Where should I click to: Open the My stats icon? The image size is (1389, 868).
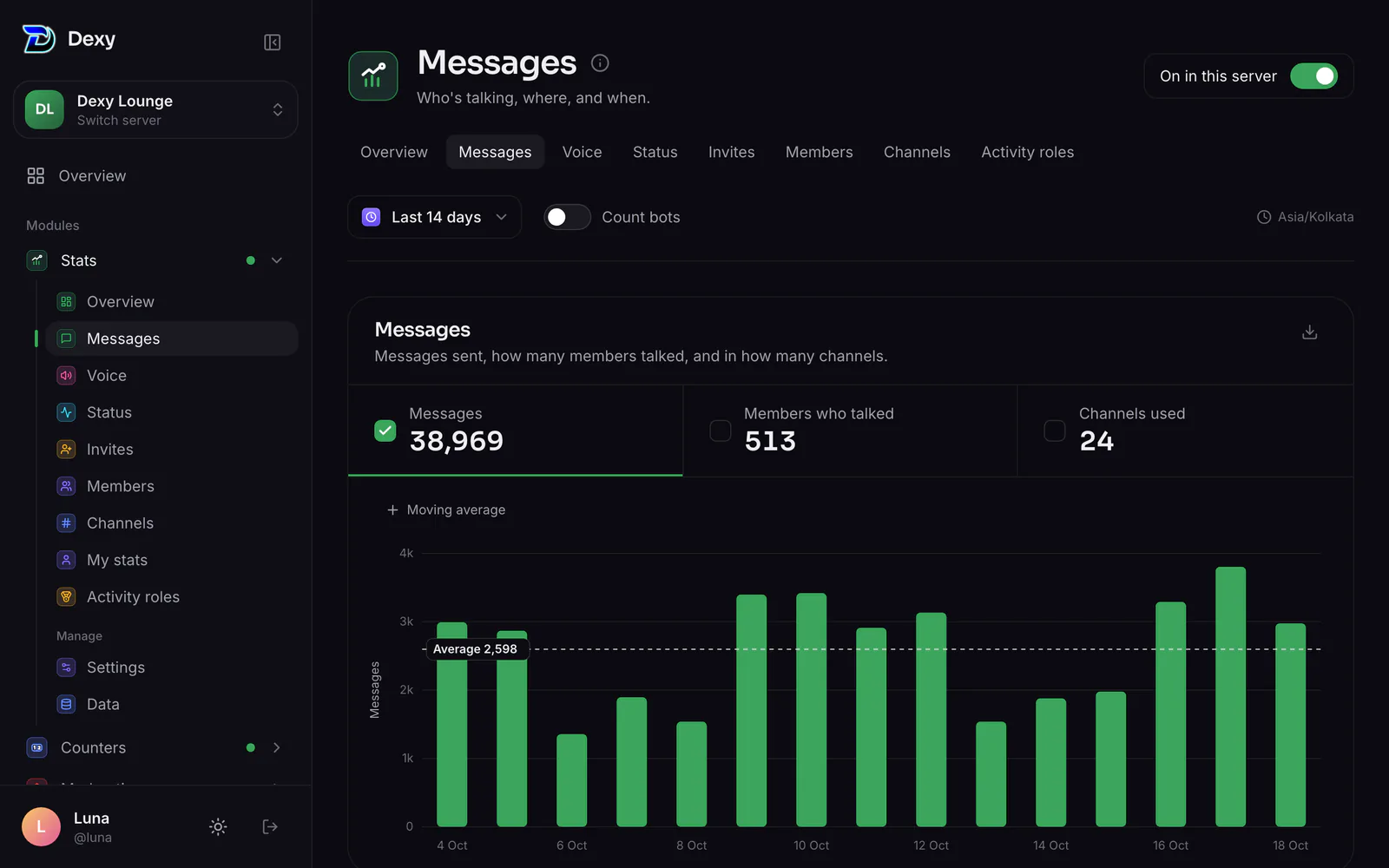pyautogui.click(x=66, y=560)
